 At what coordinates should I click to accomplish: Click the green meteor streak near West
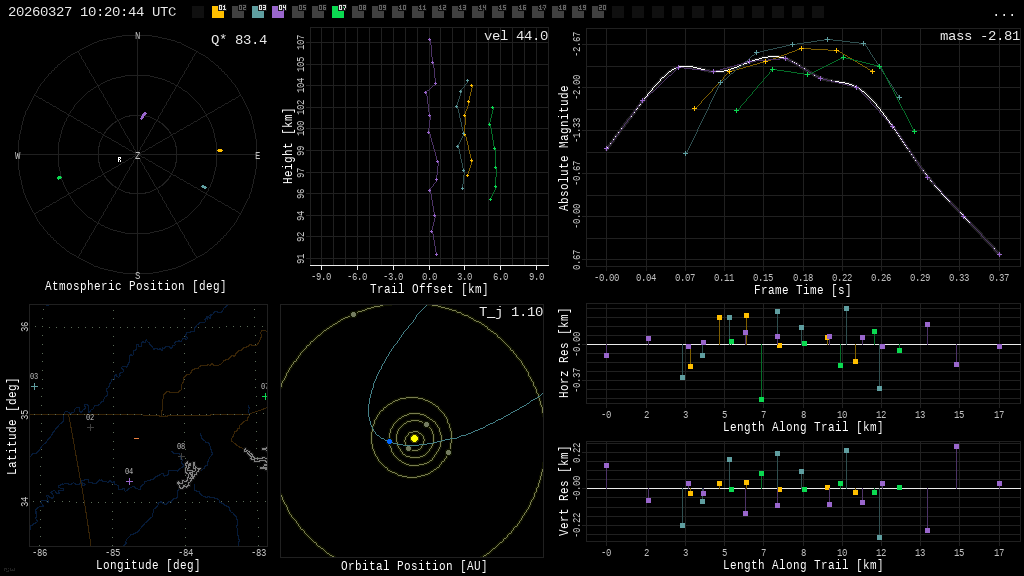point(59,178)
